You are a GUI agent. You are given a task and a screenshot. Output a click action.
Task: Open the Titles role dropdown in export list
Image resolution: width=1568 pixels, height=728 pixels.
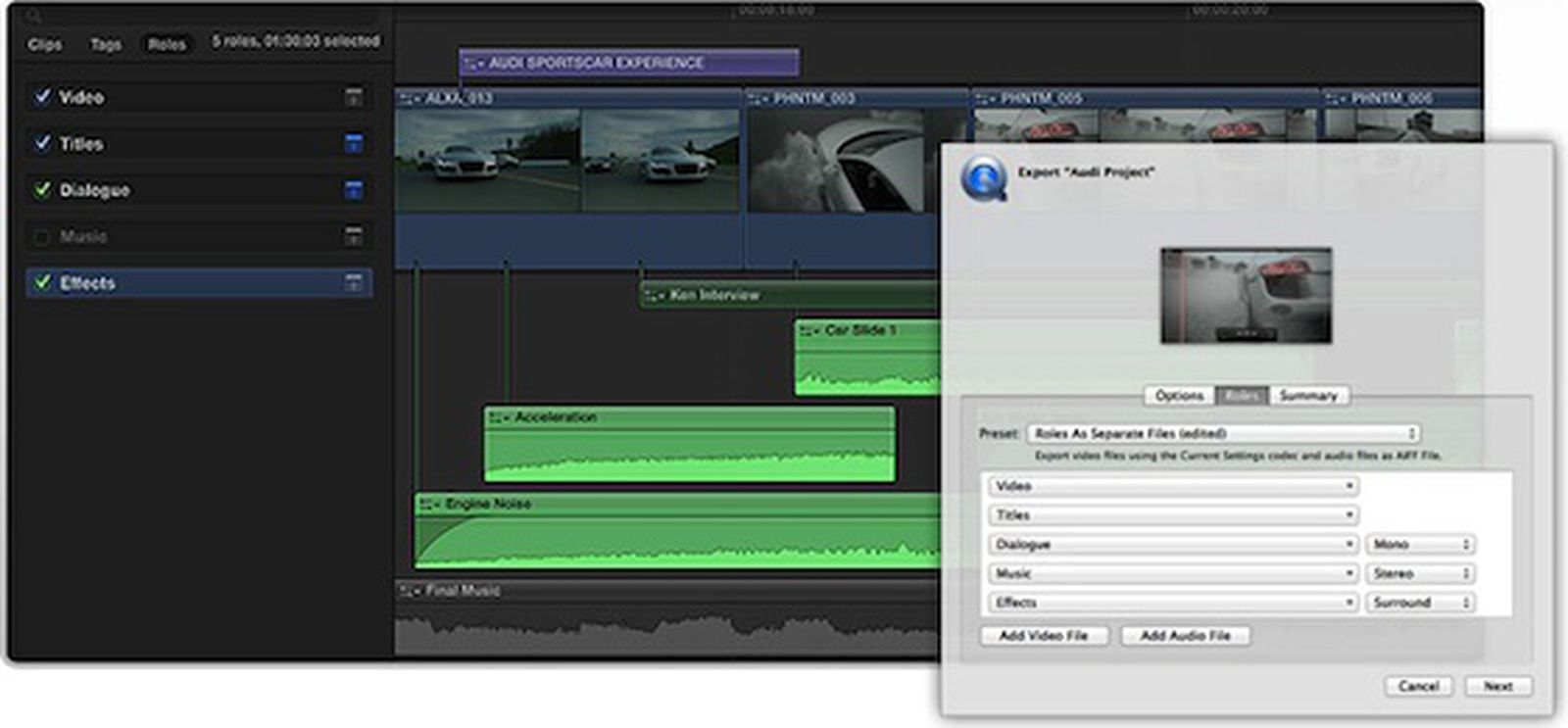click(1172, 515)
